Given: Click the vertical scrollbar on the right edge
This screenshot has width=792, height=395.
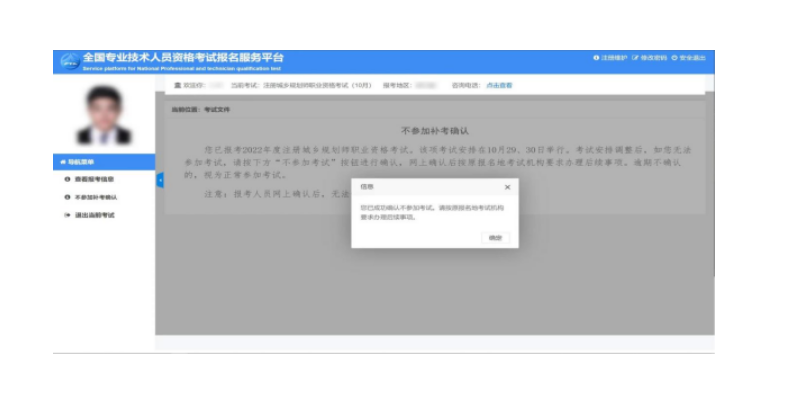Looking at the screenshot, I should [x=714, y=184].
